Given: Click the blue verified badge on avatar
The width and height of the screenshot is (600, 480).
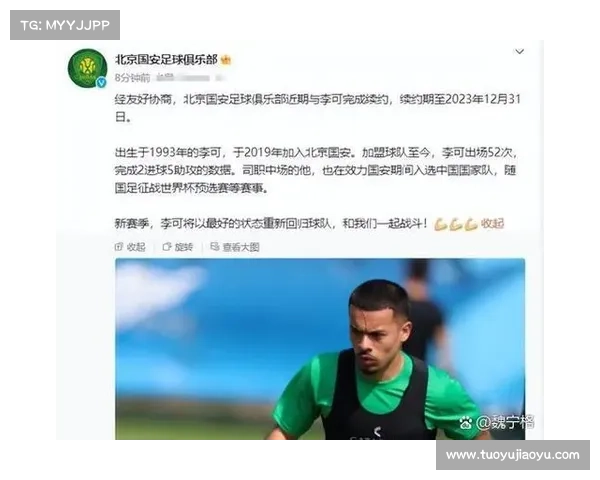Looking at the screenshot, I should coord(101,82).
